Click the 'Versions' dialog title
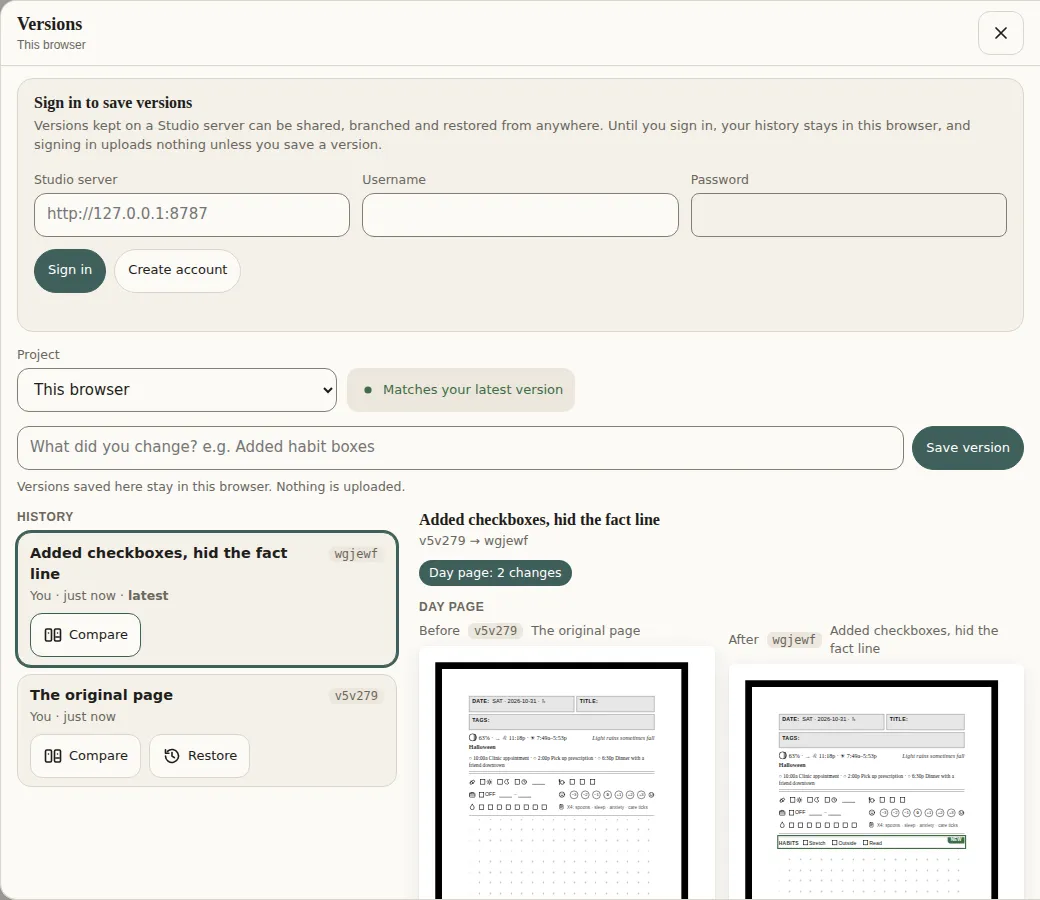The height and width of the screenshot is (900, 1040). pos(50,24)
